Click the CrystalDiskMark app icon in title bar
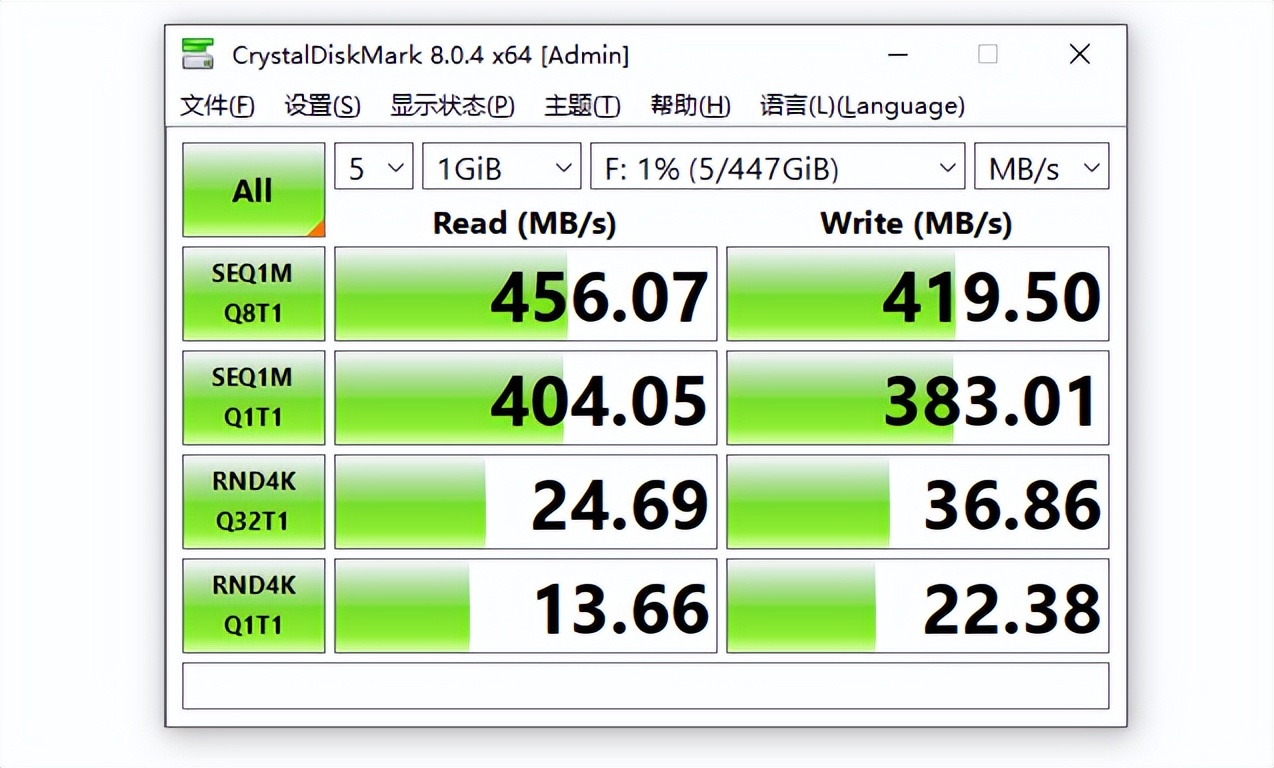 [198, 54]
